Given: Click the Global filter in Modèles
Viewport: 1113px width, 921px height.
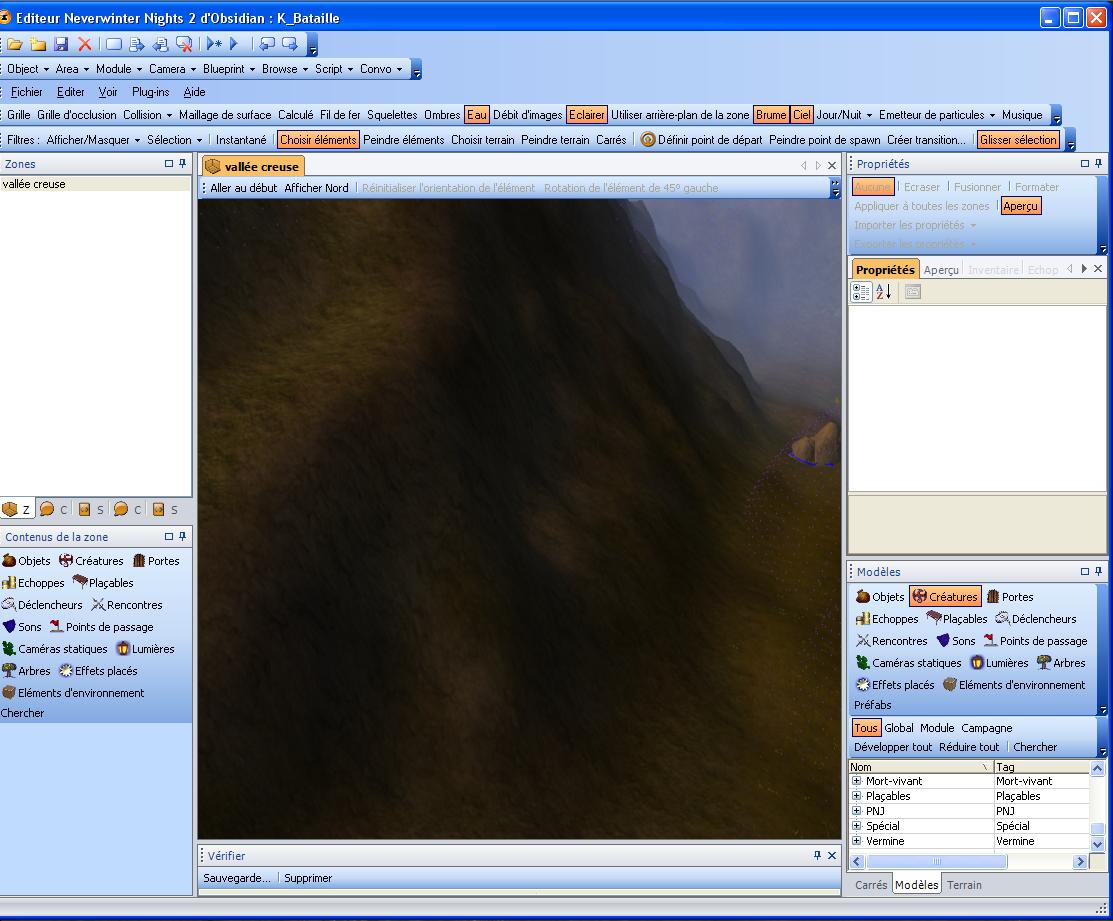Looking at the screenshot, I should tap(899, 728).
